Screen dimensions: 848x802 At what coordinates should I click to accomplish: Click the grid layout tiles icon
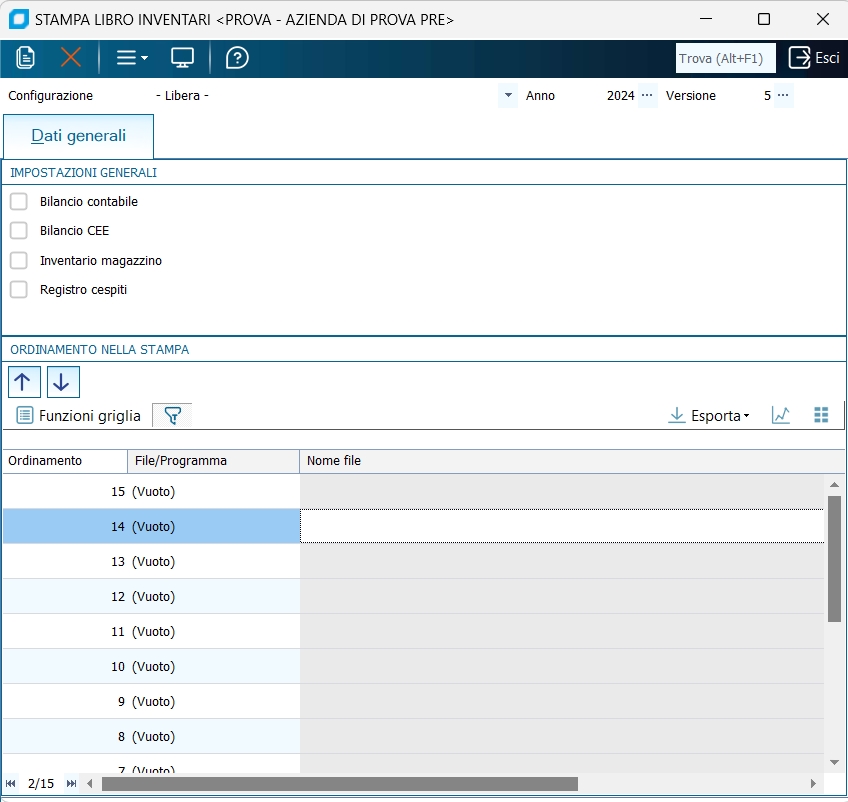point(822,415)
